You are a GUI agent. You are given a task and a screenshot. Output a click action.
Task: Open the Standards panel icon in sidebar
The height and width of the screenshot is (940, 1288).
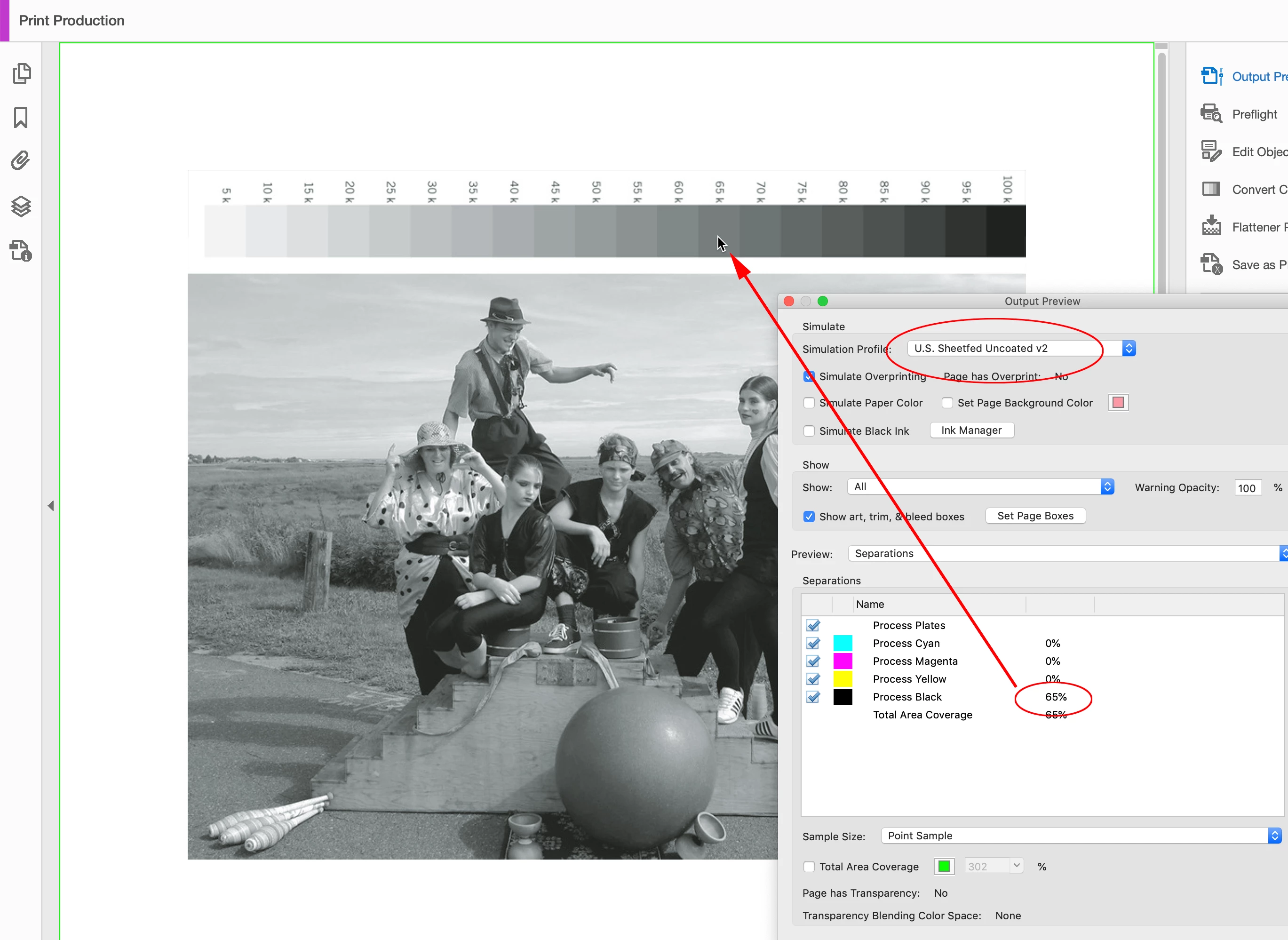(x=21, y=250)
